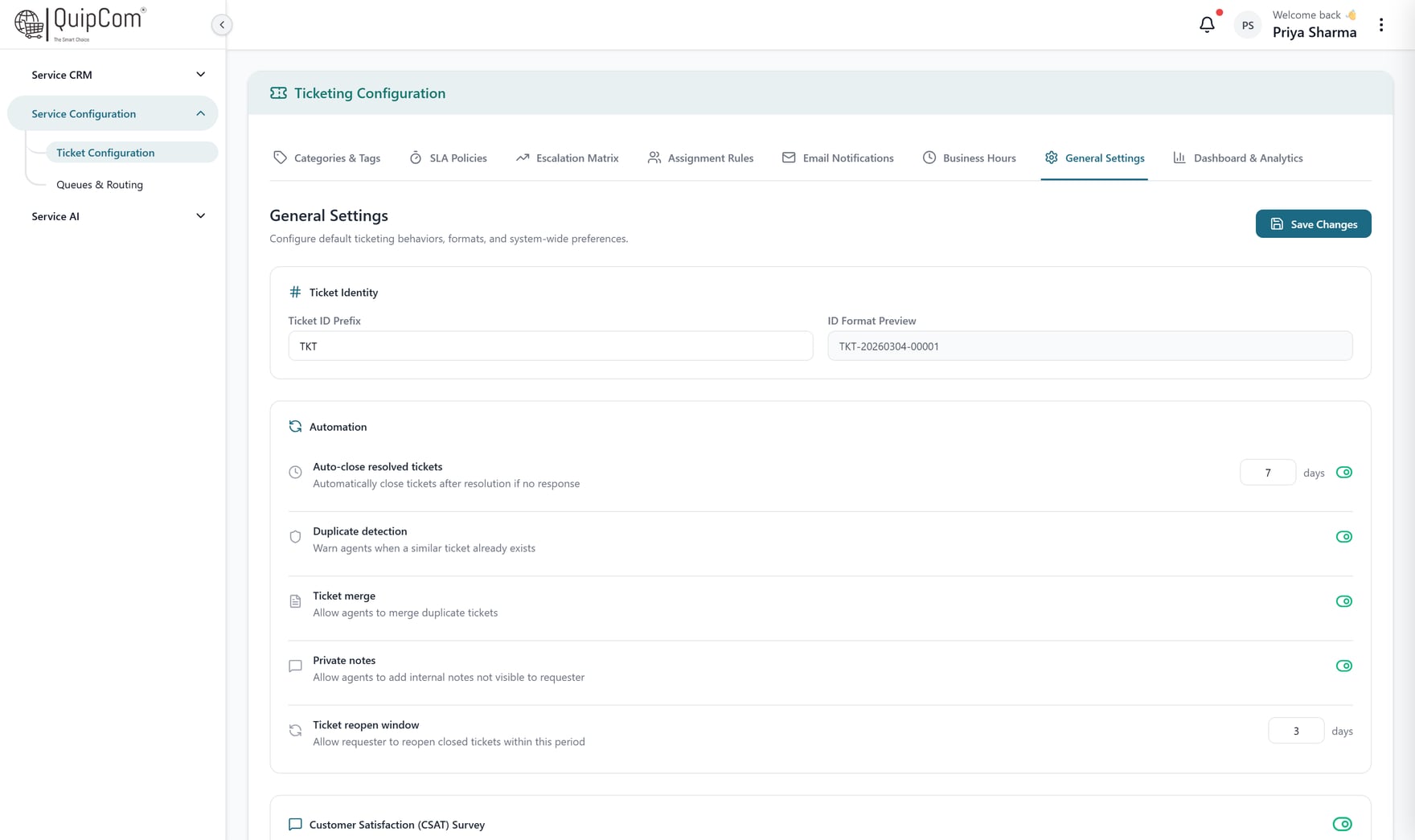Turn off Private notes switch

1344,666
